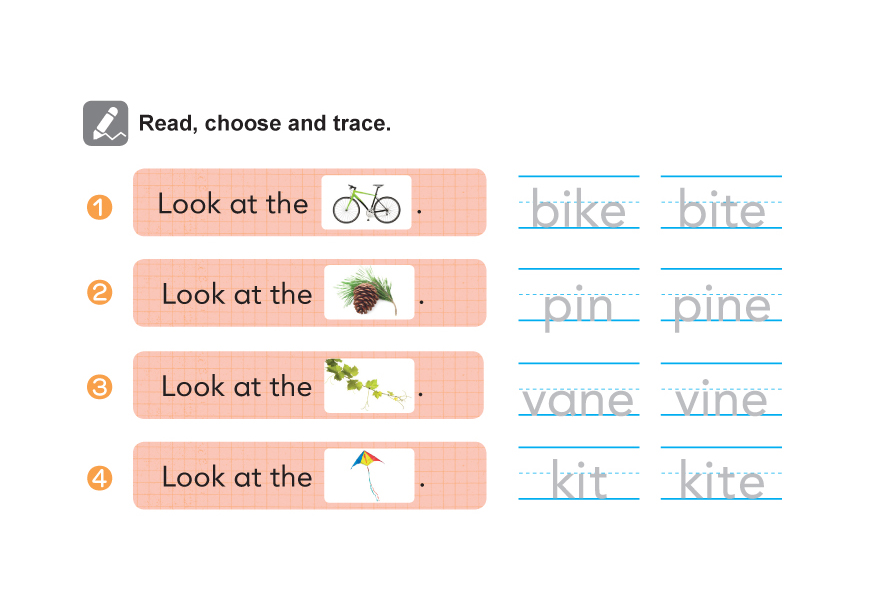Choose the word "bike"
The height and width of the screenshot is (612, 873).
[x=578, y=211]
